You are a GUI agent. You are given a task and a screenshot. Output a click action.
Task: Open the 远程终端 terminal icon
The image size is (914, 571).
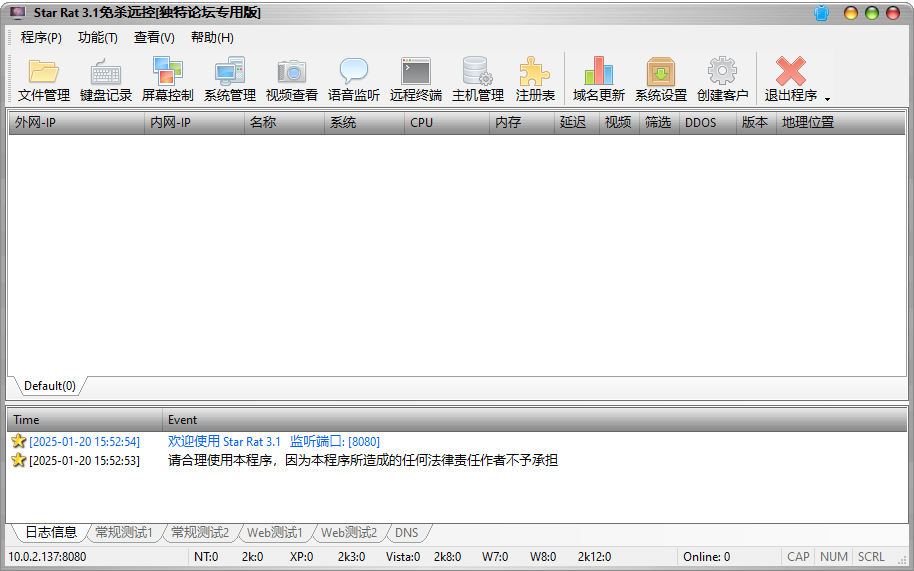tap(416, 79)
